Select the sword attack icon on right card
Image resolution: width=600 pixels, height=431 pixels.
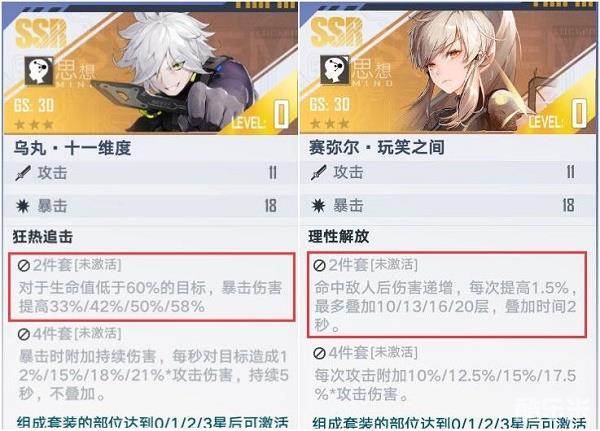(x=319, y=173)
